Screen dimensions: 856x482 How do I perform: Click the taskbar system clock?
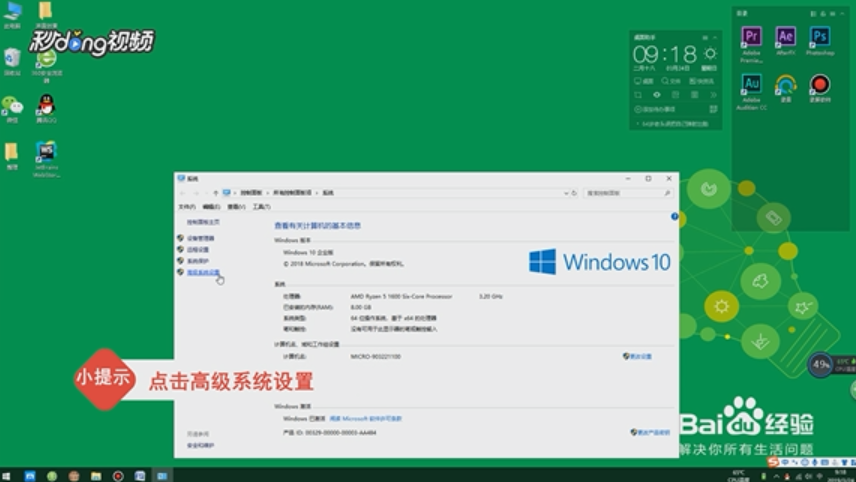point(841,476)
